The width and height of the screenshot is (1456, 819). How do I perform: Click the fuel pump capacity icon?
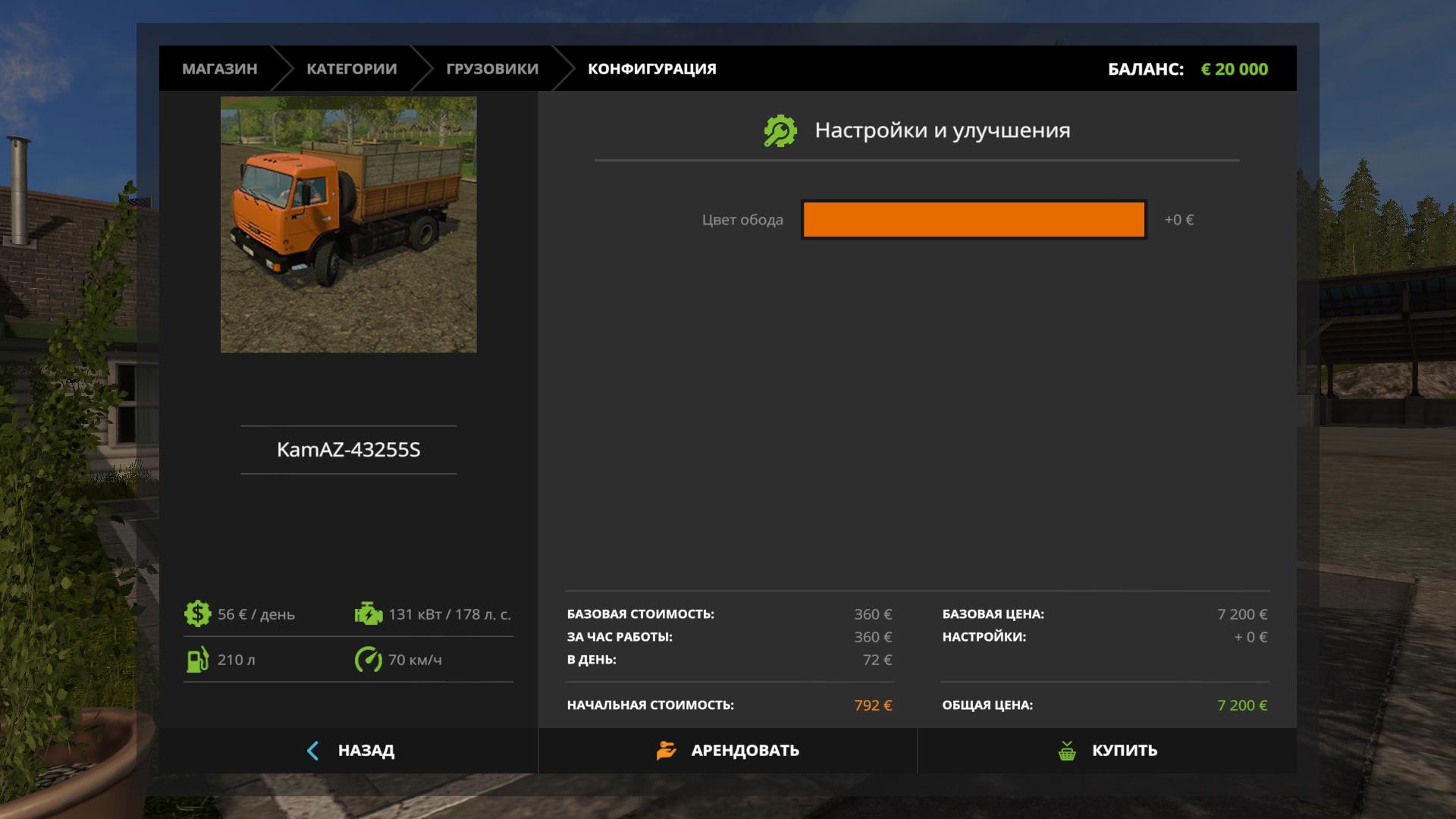(x=197, y=659)
